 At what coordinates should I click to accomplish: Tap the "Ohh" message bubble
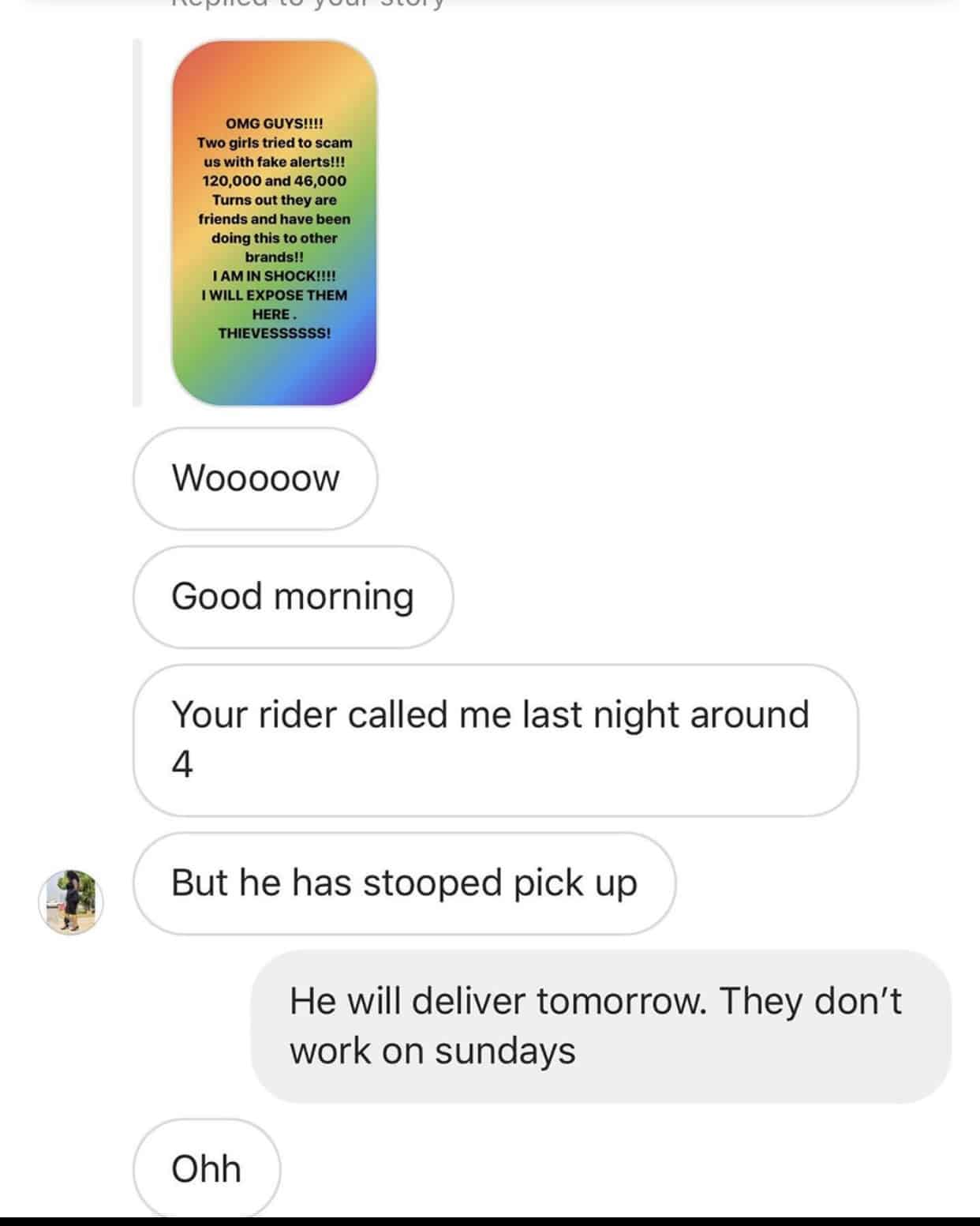point(207,1169)
